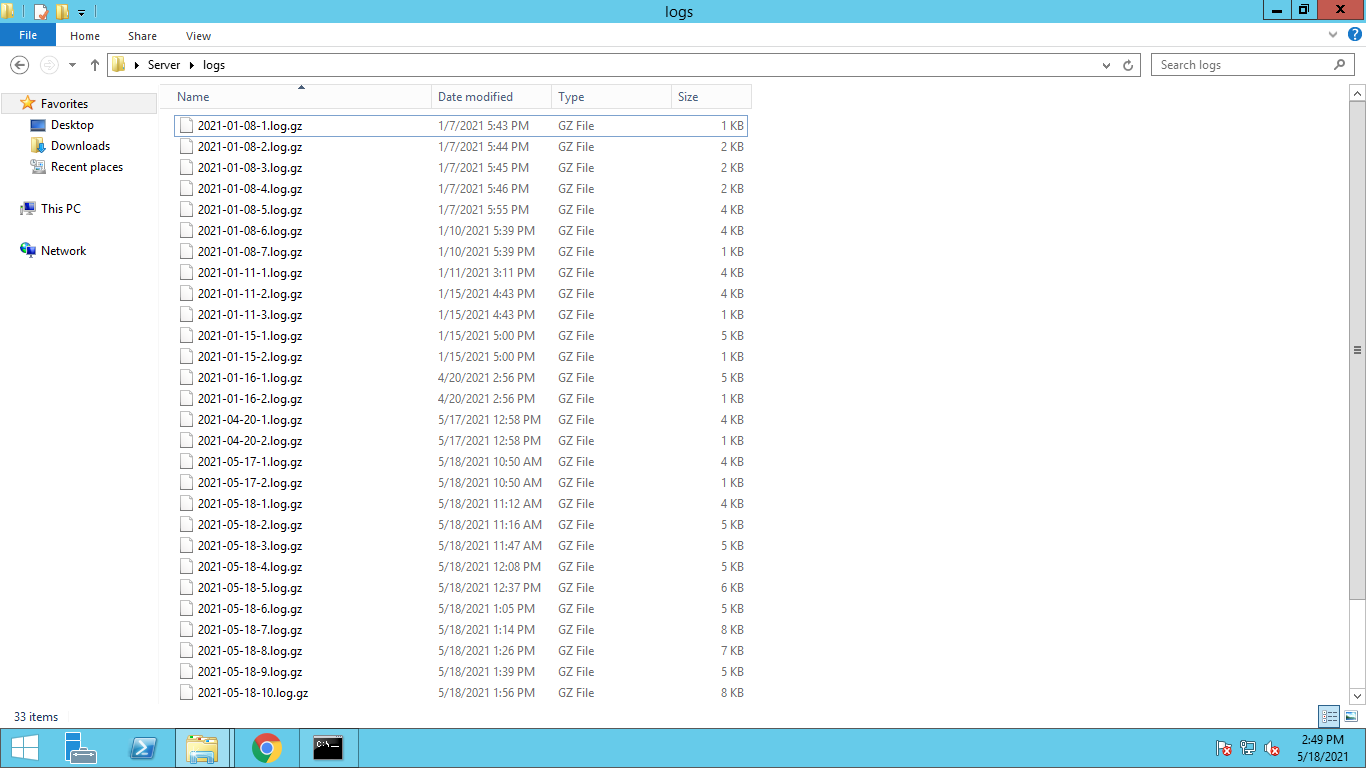The width and height of the screenshot is (1366, 768).
Task: Launch Windows PowerShell from the taskbar
Action: click(143, 748)
